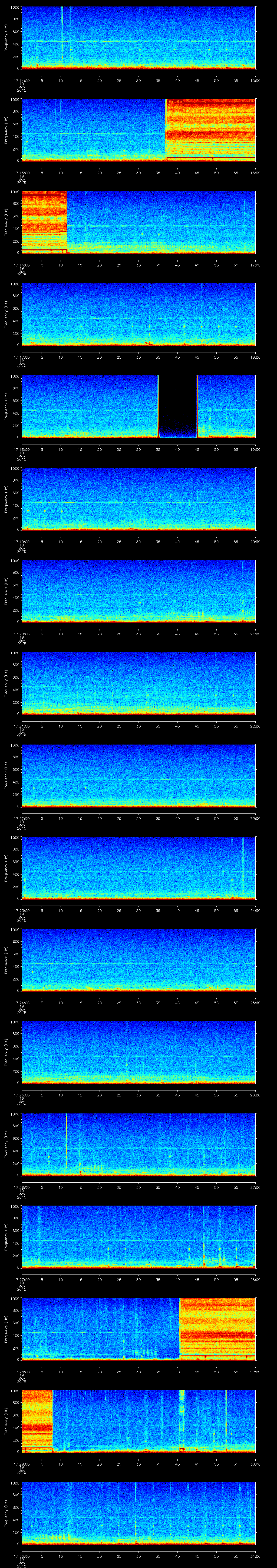Click tick 35 under the 17:18:00 spectrogram
This screenshot has height=1568, width=277.
point(158,449)
